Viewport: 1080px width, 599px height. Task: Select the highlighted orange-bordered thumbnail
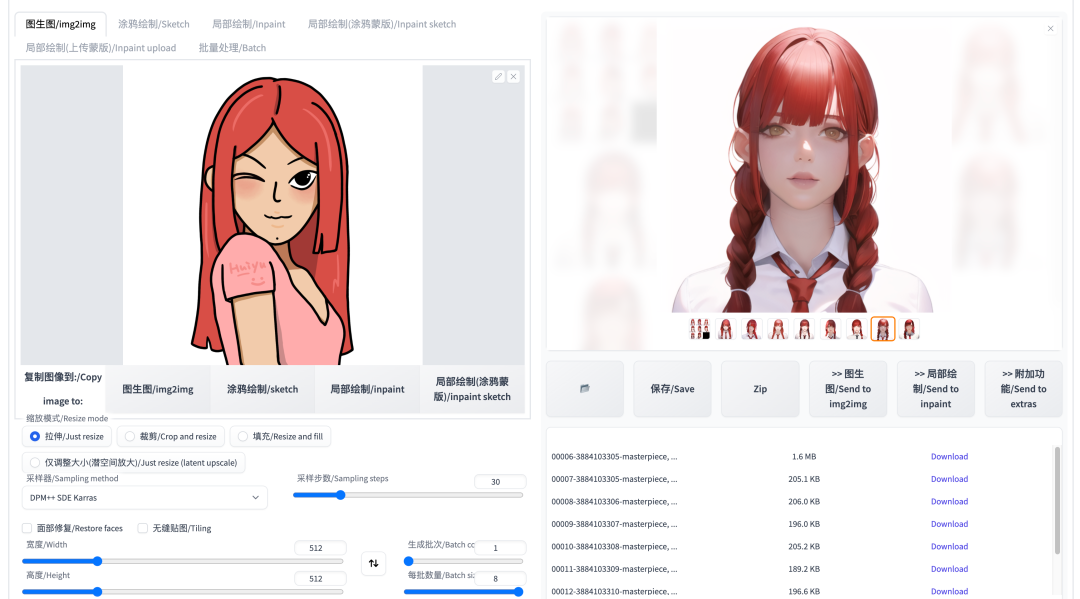[x=883, y=329]
